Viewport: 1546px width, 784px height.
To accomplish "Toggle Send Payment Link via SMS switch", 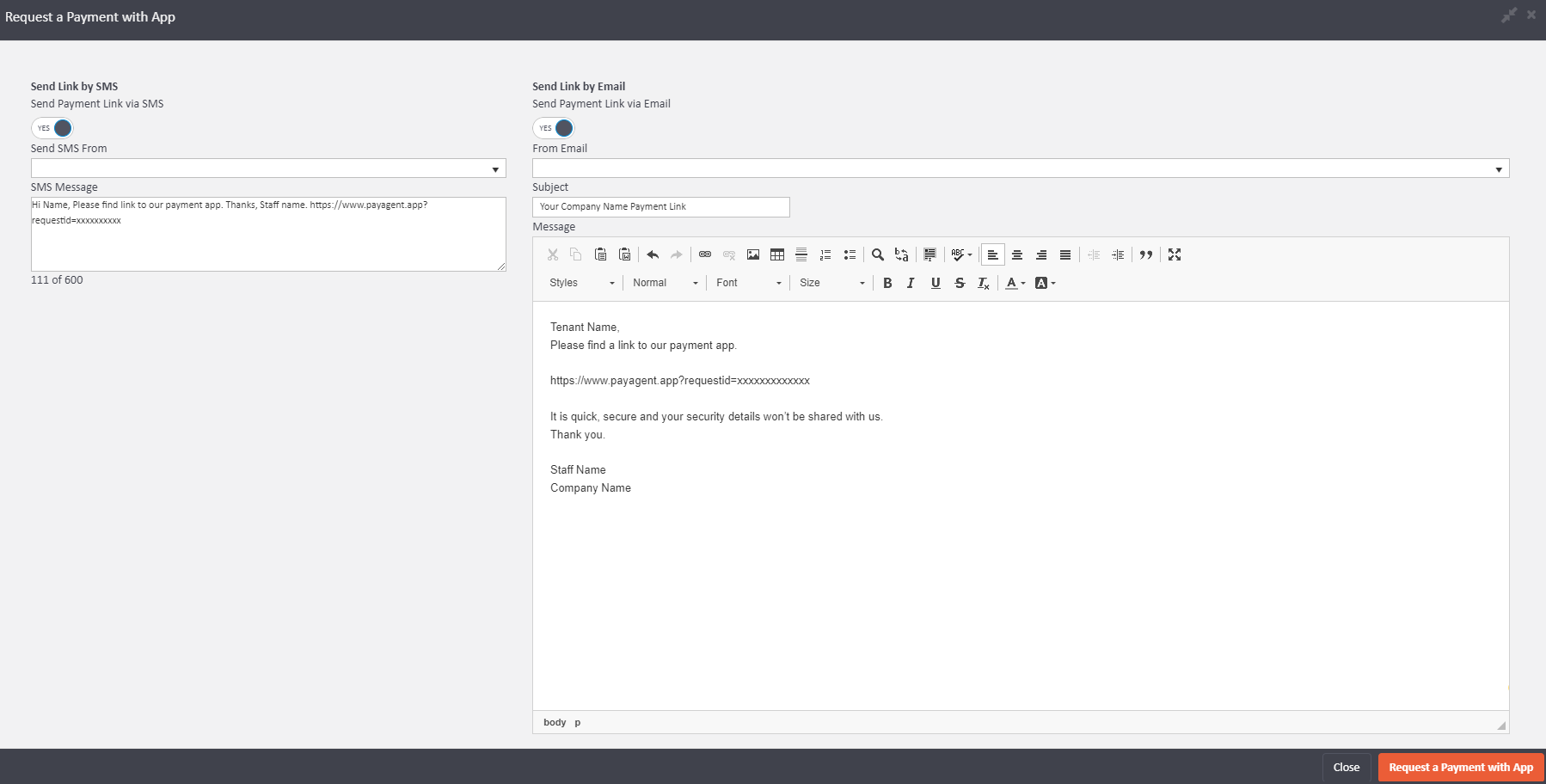I will point(52,128).
